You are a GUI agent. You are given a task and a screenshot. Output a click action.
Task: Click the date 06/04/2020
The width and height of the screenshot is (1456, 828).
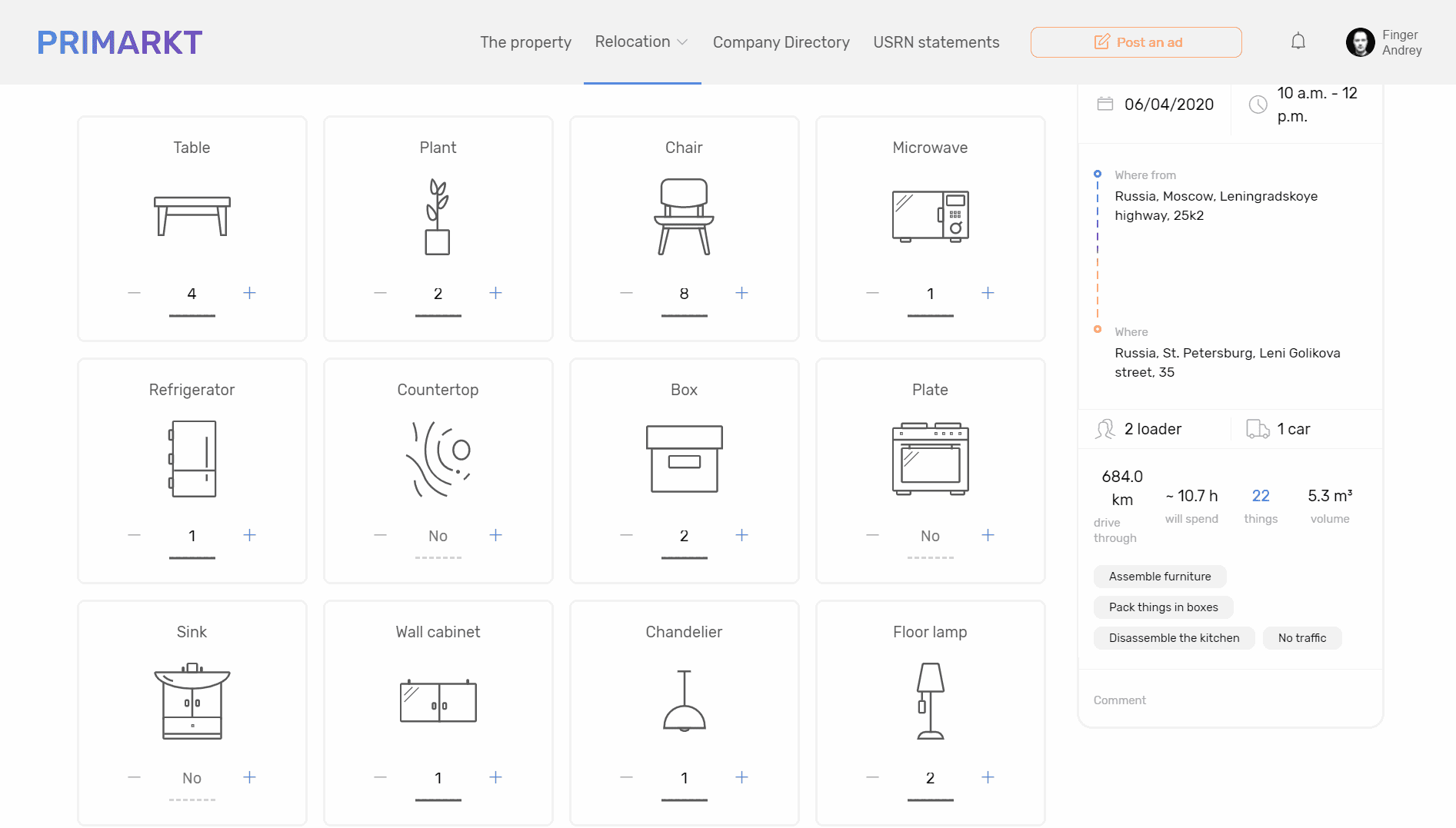point(1169,105)
